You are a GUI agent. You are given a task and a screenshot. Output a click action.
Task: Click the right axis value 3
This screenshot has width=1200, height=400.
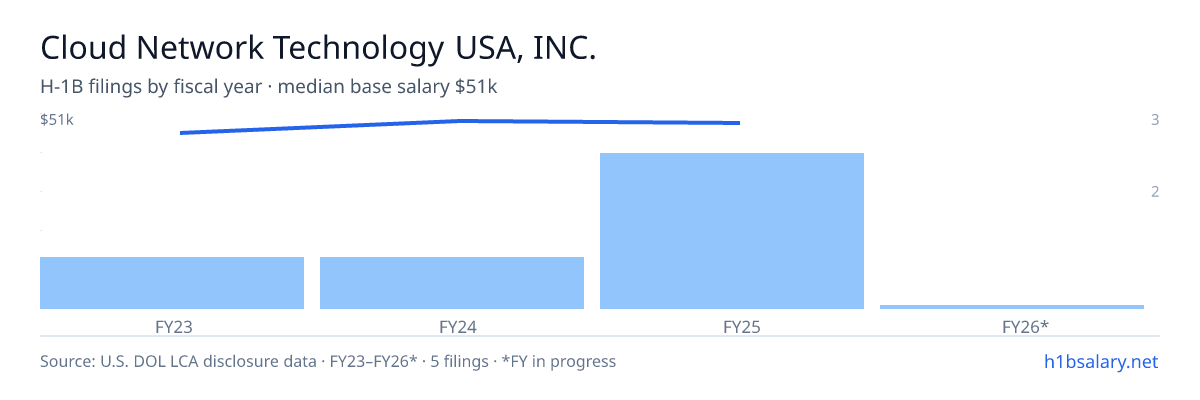[x=1155, y=120]
